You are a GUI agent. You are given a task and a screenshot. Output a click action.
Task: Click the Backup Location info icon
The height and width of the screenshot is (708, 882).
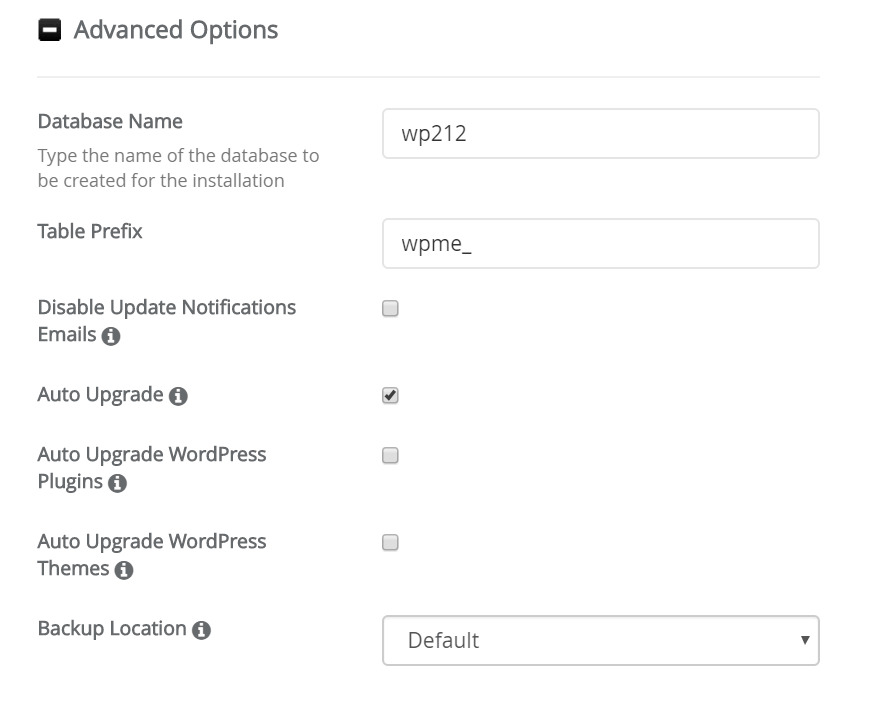pyautogui.click(x=201, y=630)
